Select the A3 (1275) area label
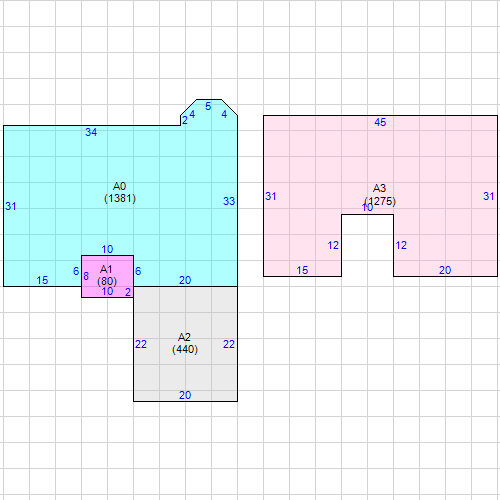The height and width of the screenshot is (500, 500). click(x=380, y=195)
